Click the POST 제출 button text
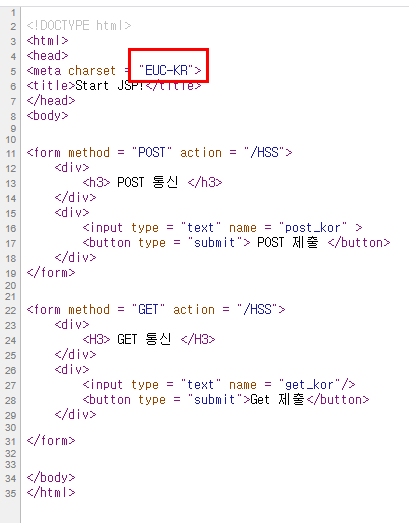Image resolution: width=409 pixels, height=523 pixels. (x=288, y=242)
